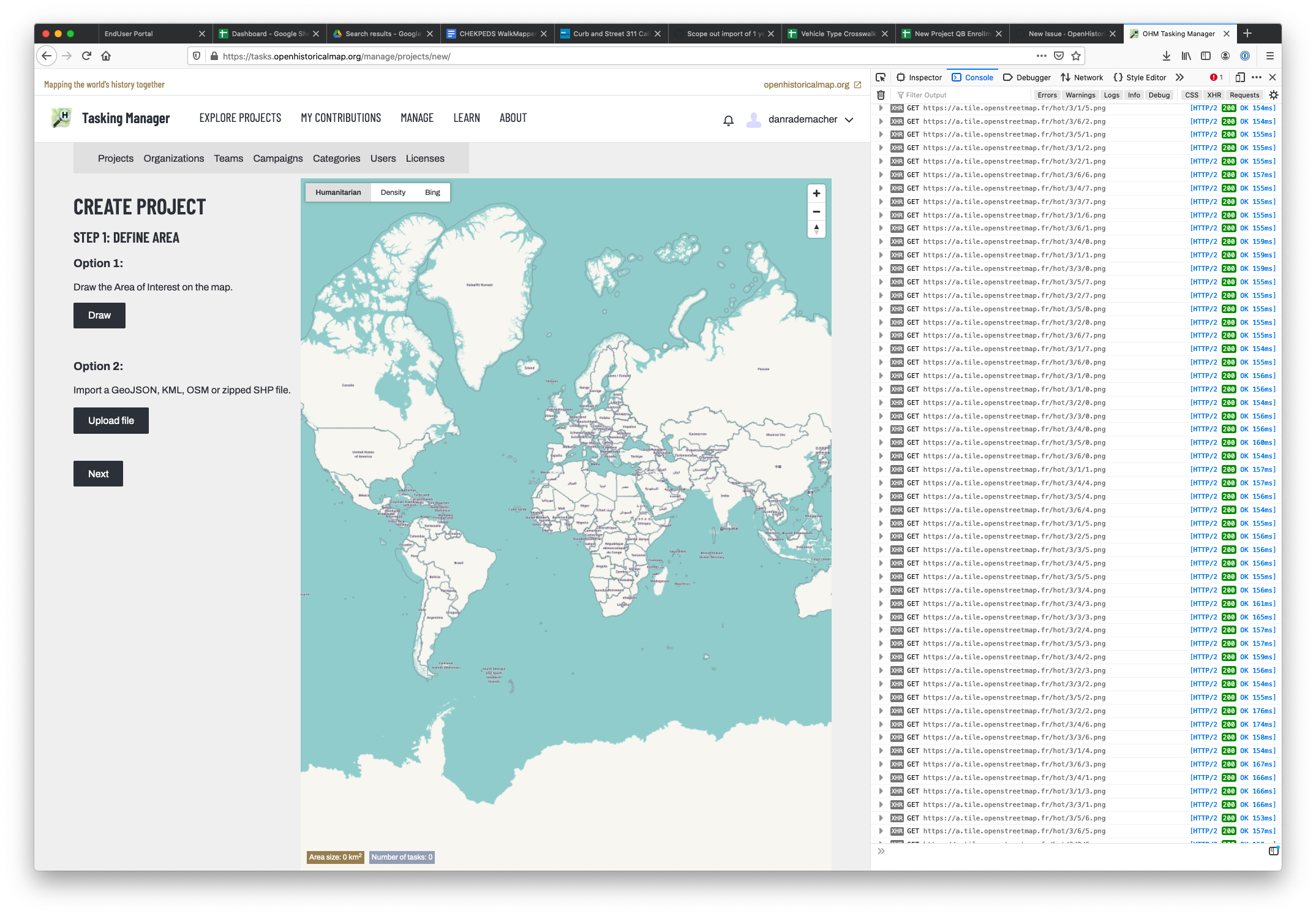The width and height of the screenshot is (1316, 916).
Task: Toggle the Errors filter in the console
Action: pos(1047,95)
